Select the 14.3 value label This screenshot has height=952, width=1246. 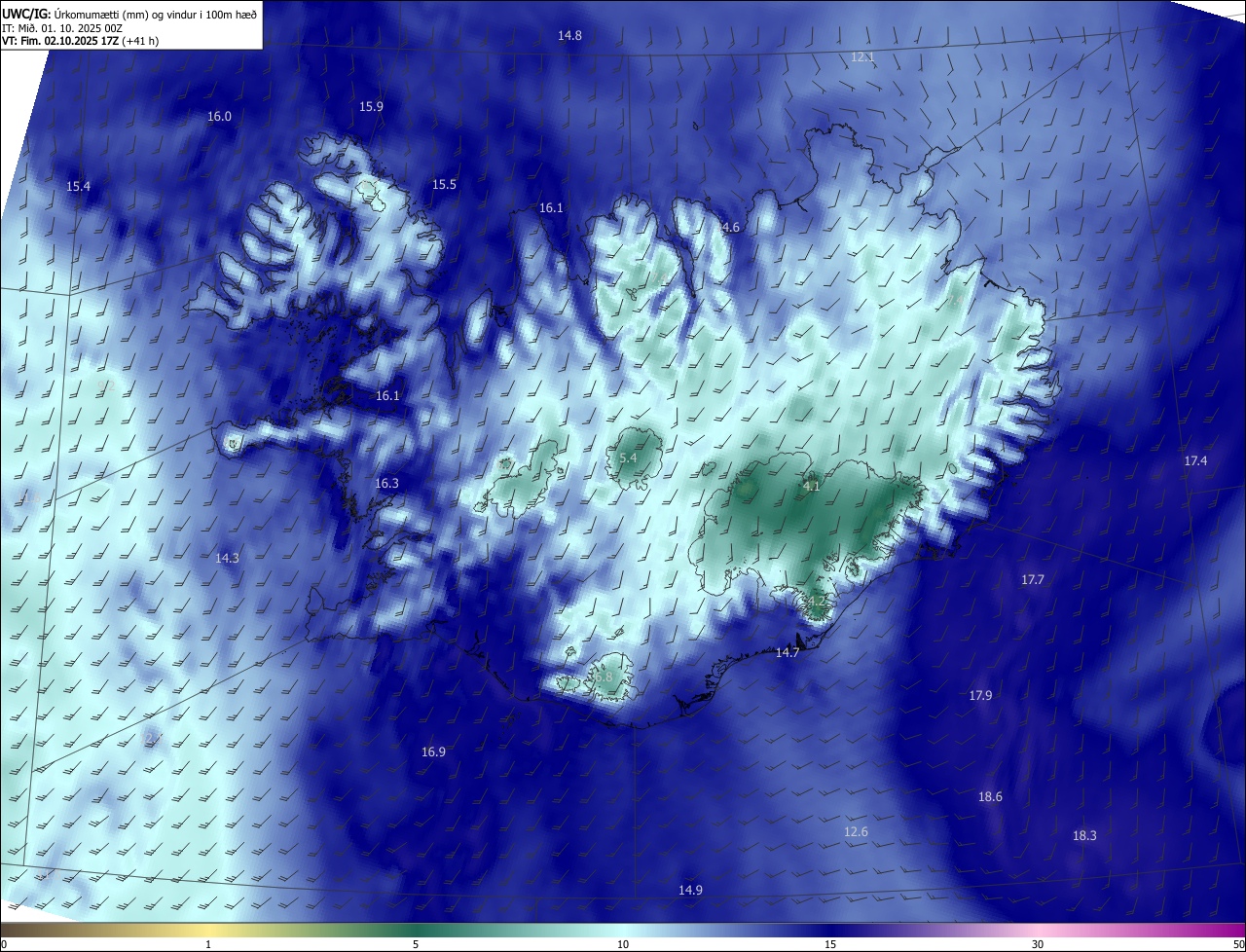point(227,559)
